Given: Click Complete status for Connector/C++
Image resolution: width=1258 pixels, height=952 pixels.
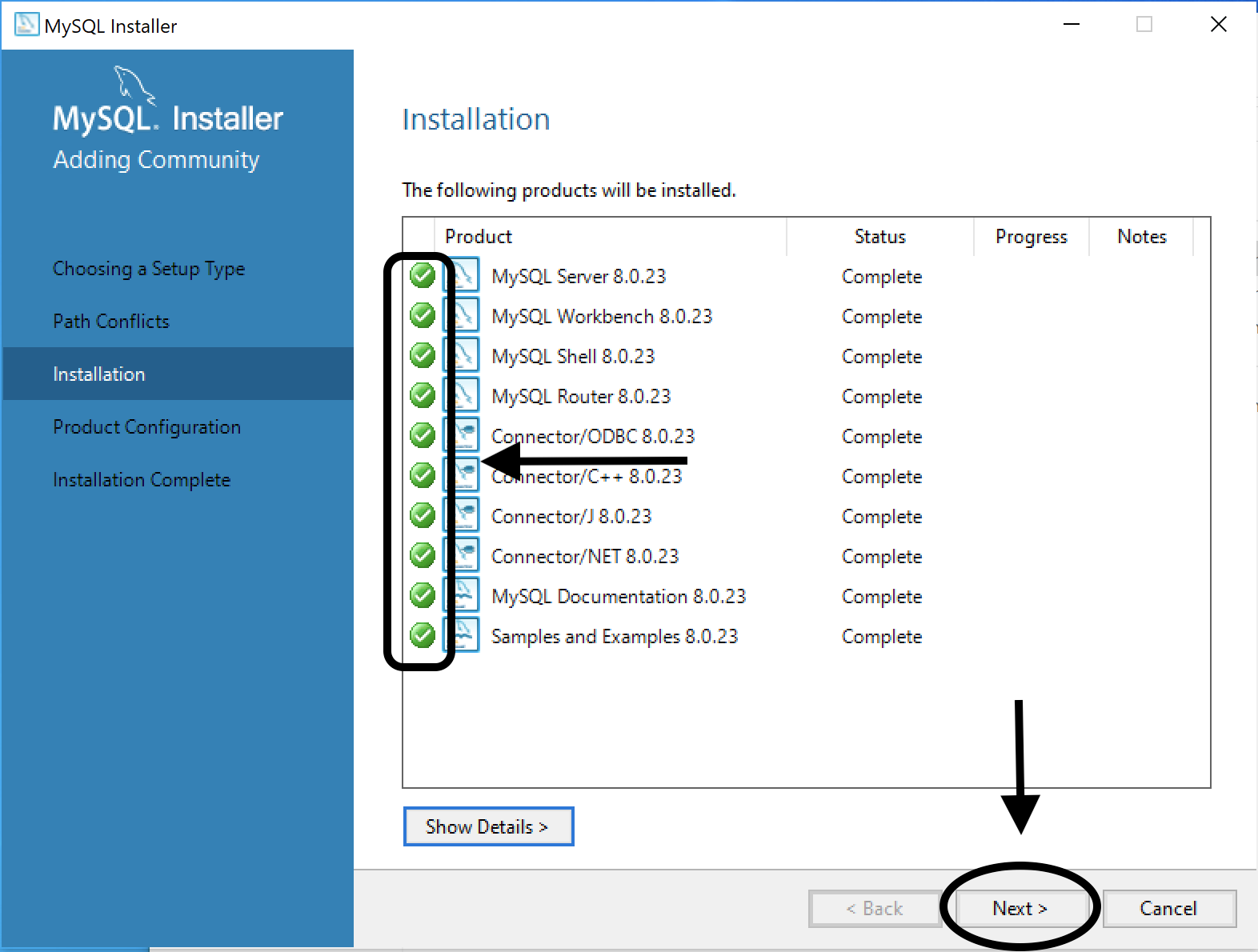Looking at the screenshot, I should pyautogui.click(x=882, y=477).
